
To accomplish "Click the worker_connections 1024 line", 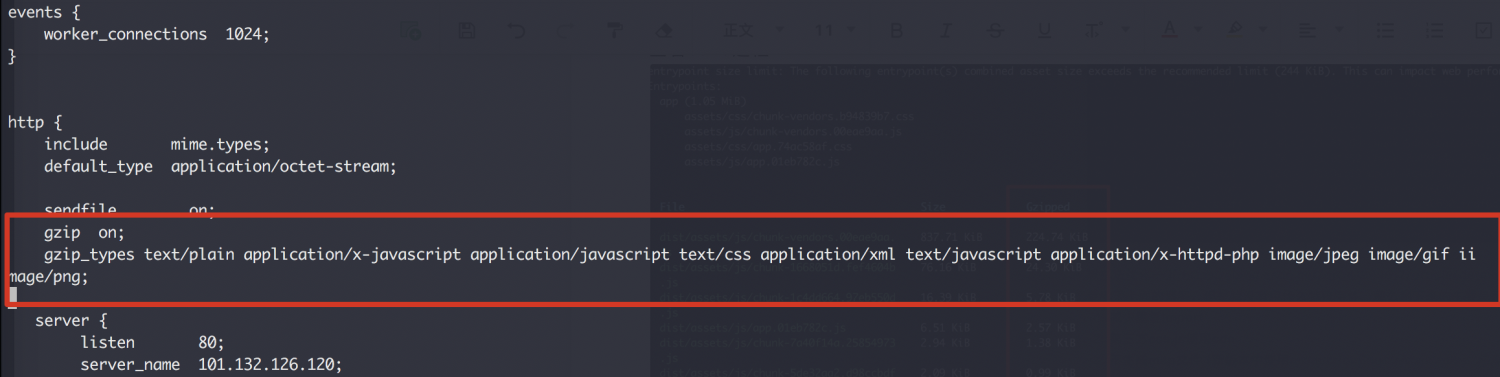I will point(157,34).
